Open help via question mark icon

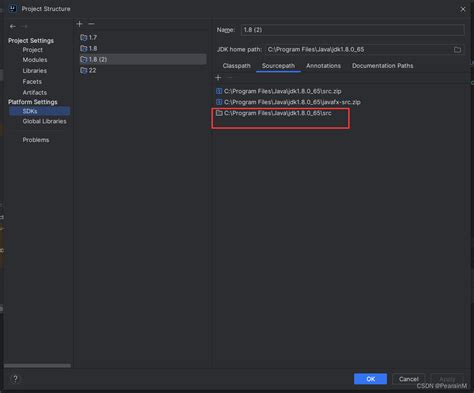[x=15, y=379]
